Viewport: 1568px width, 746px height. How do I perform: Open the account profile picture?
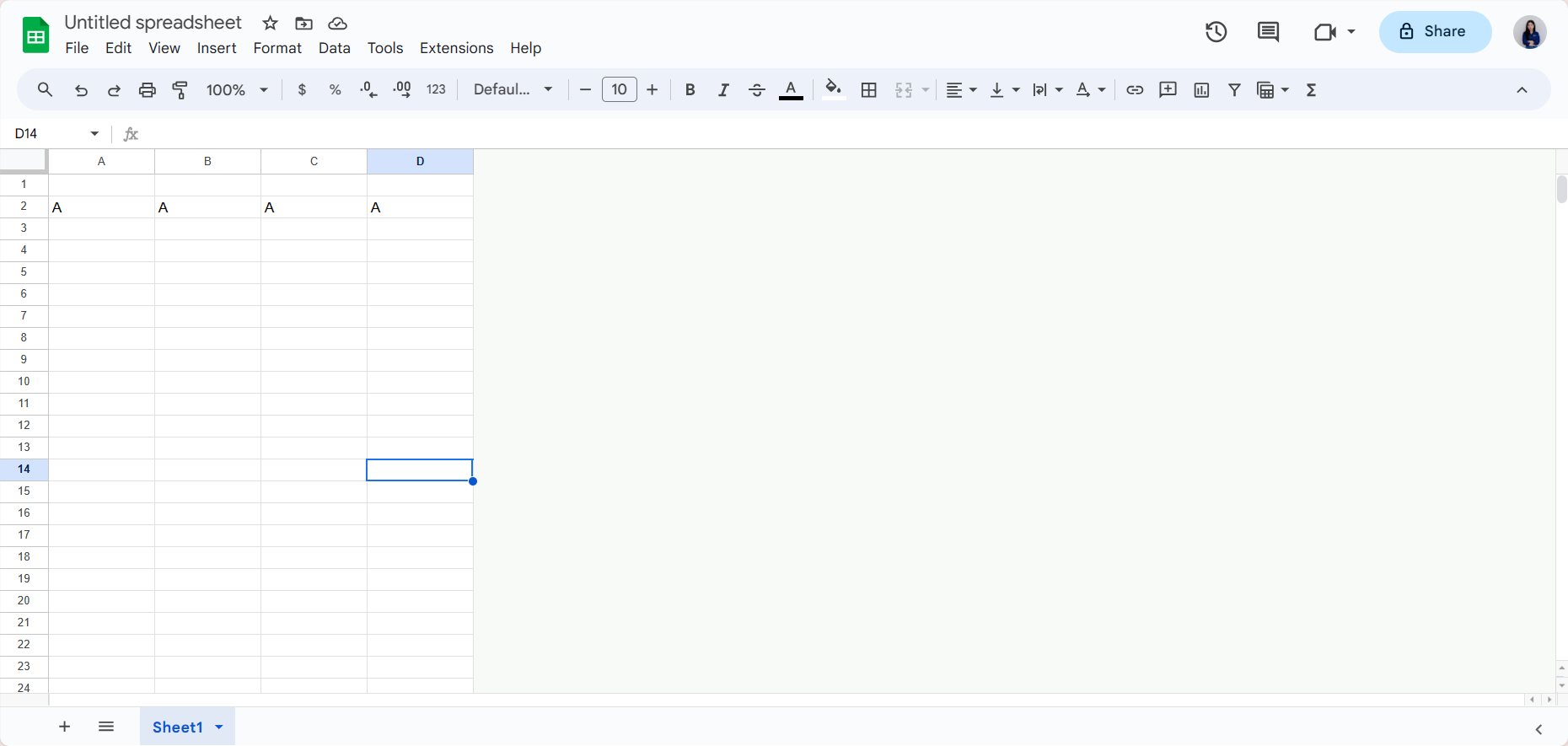(1529, 32)
